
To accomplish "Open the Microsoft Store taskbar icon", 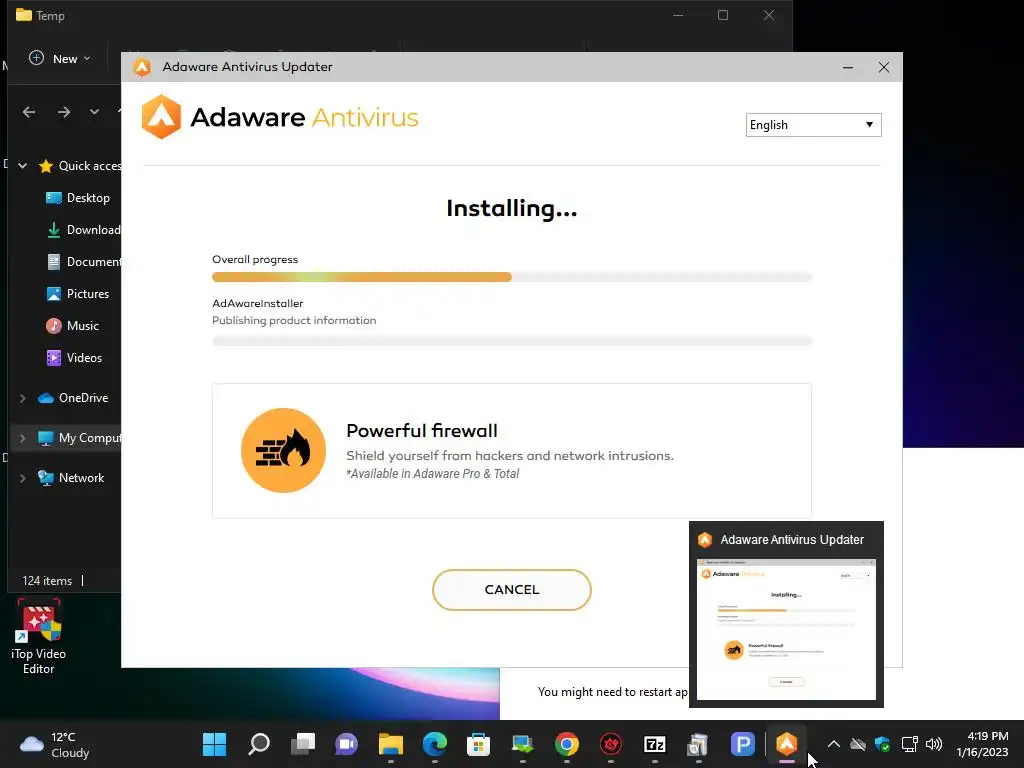I will point(479,744).
